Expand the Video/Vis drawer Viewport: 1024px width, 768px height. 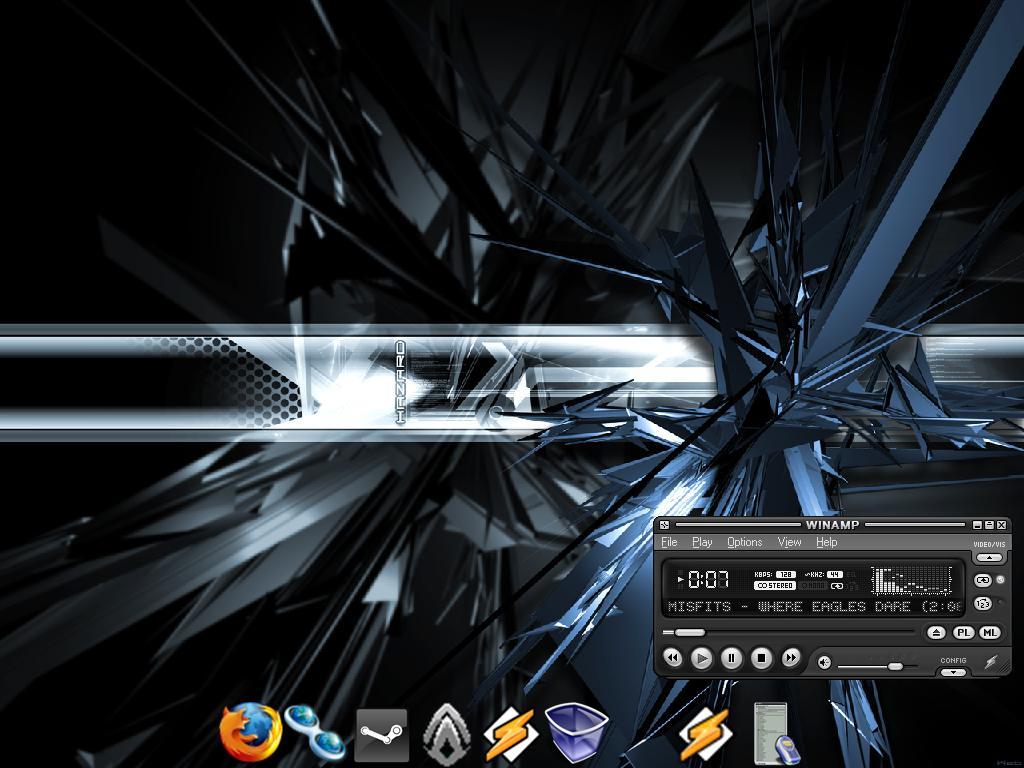(989, 557)
